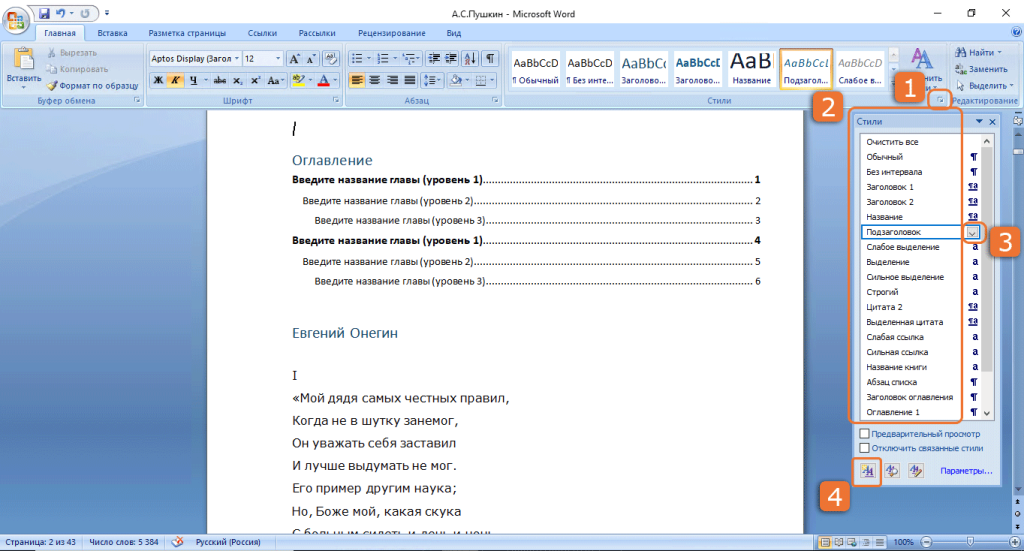
Task: Open the Стили pane launcher arrow
Action: coord(940,100)
